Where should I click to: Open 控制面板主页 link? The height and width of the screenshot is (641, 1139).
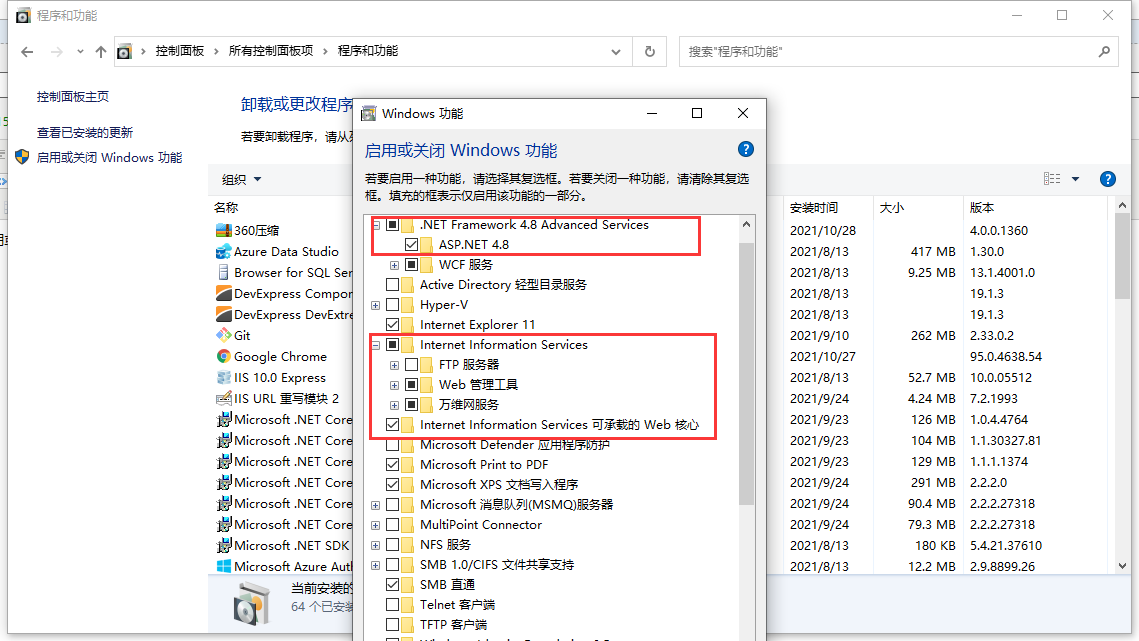coord(73,96)
